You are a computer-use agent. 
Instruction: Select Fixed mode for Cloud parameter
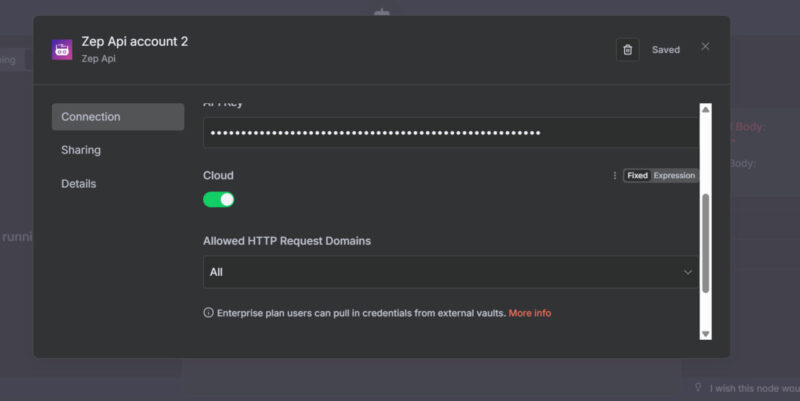pyautogui.click(x=637, y=176)
